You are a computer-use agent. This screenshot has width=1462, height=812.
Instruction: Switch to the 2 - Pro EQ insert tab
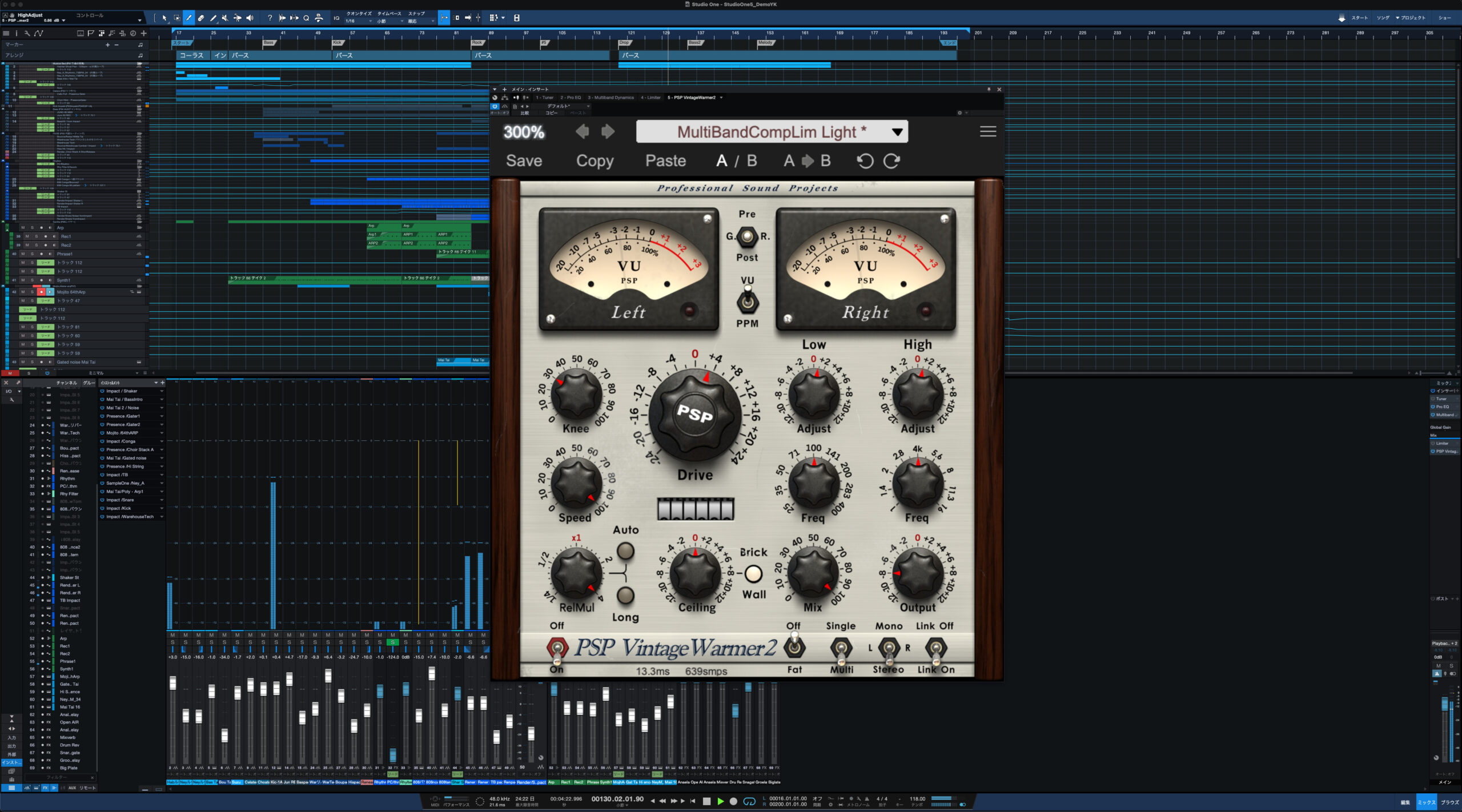571,98
